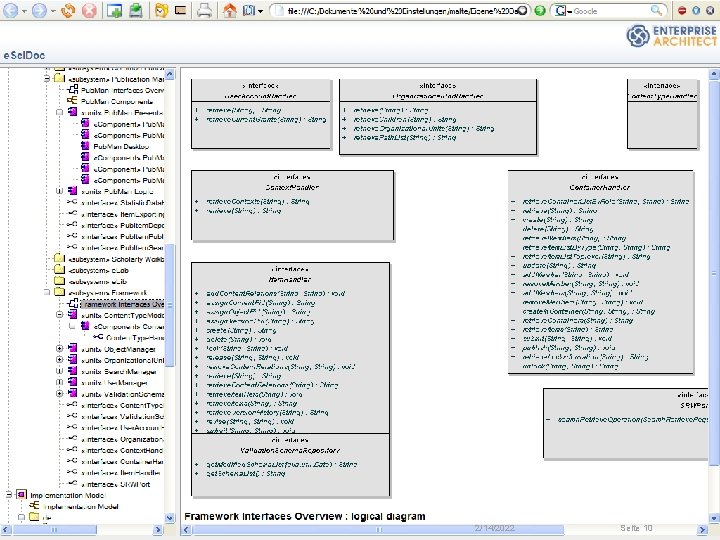Print the page using the printer icon
Viewport: 720px width, 540px height.
coord(204,10)
